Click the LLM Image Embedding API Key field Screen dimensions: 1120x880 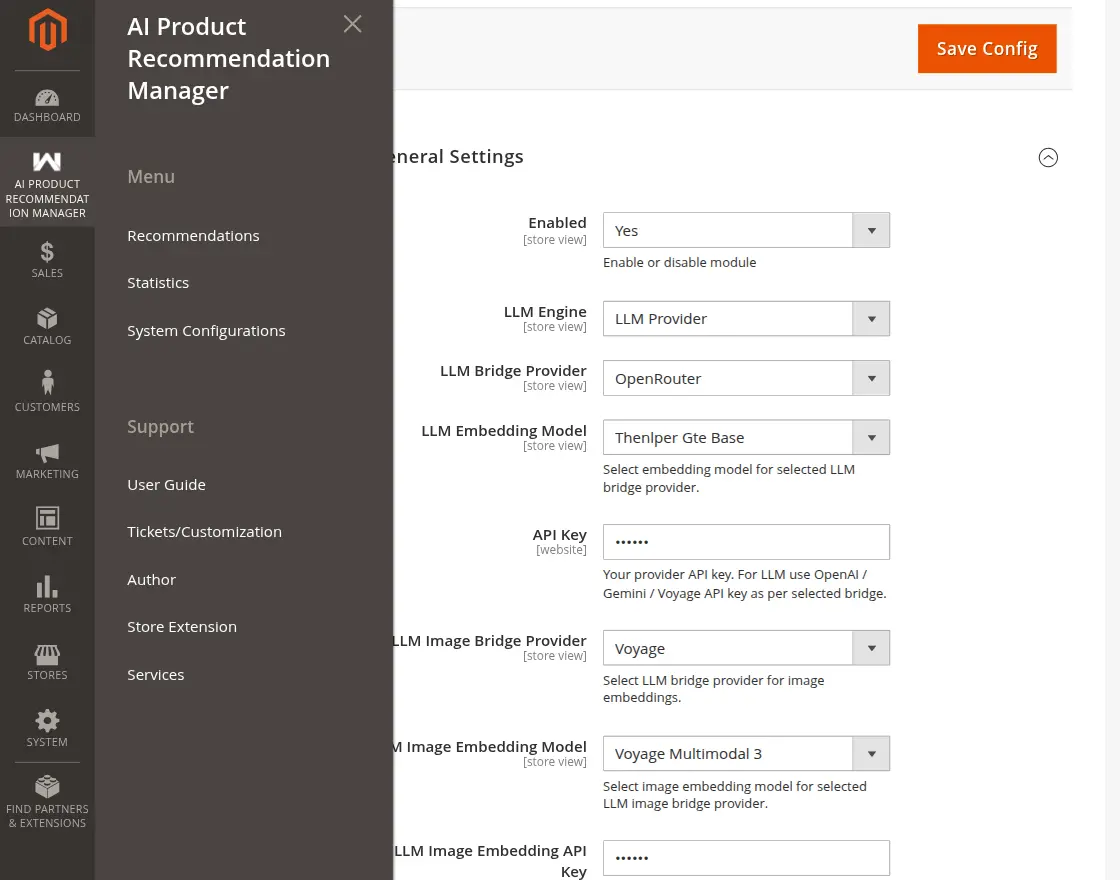coord(746,859)
